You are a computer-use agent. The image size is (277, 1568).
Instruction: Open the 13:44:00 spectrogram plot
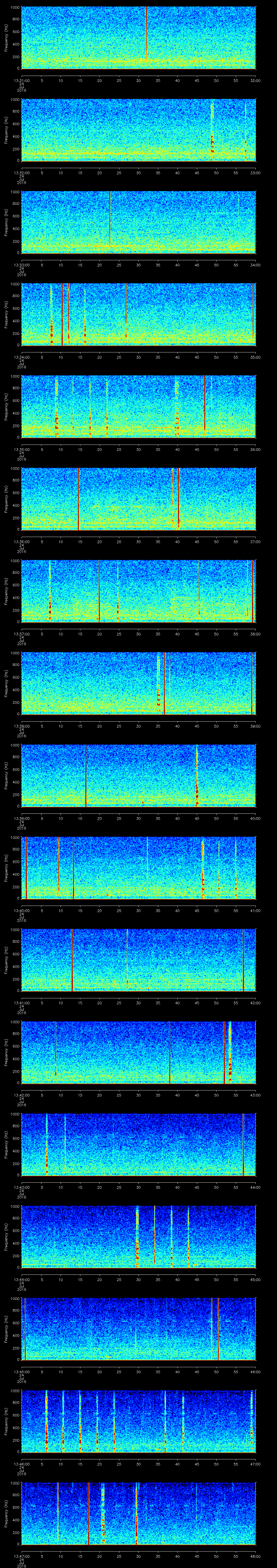138,1237
